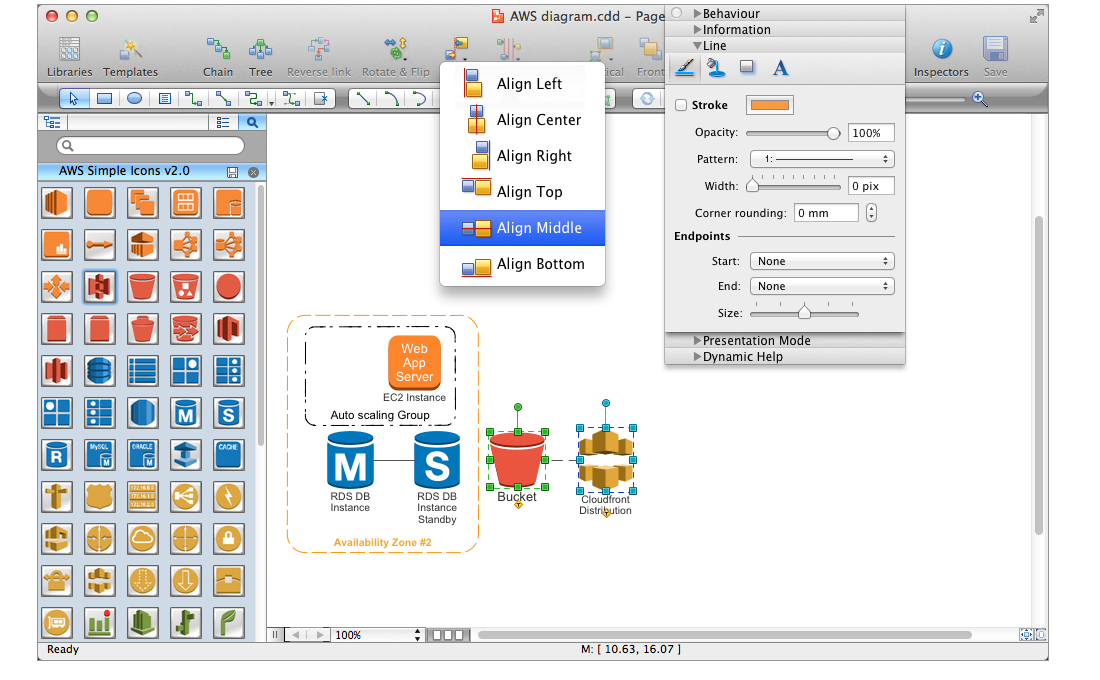Open the End endpoint dropdown

pos(822,286)
